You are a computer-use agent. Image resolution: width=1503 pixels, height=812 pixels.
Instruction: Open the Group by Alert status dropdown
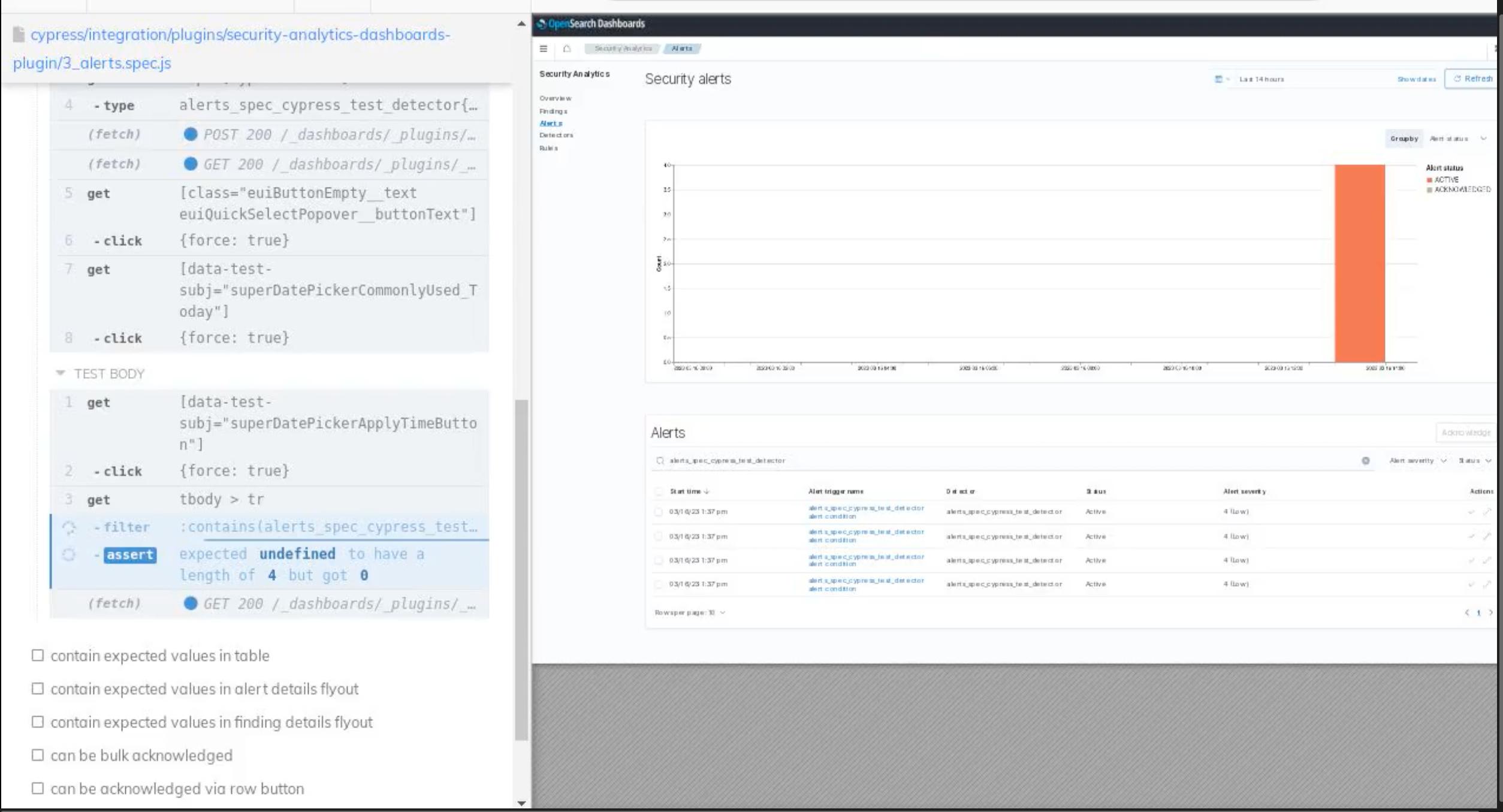(x=1458, y=138)
